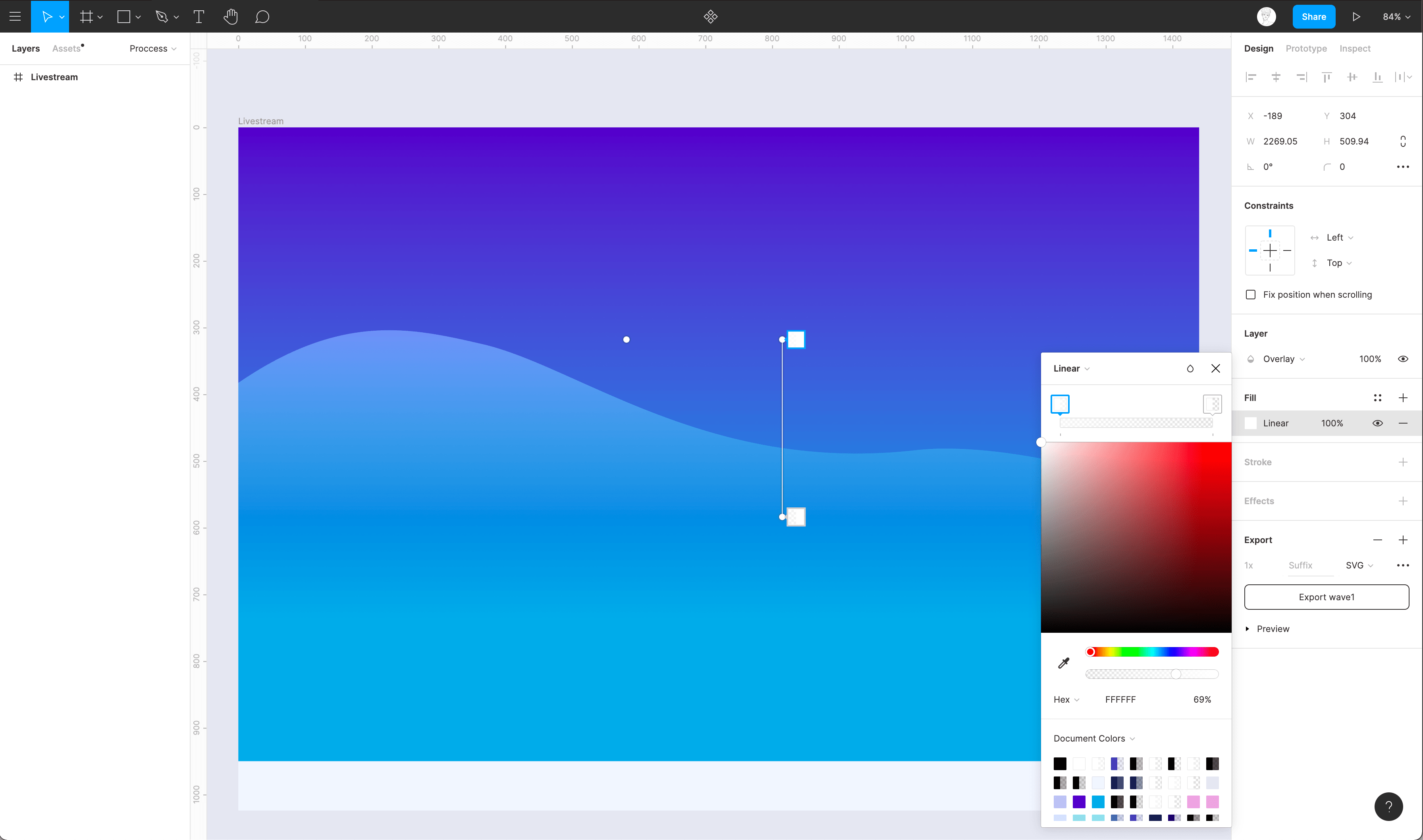This screenshot has width=1423, height=840.
Task: Switch to the Assets tab
Action: coord(66,49)
